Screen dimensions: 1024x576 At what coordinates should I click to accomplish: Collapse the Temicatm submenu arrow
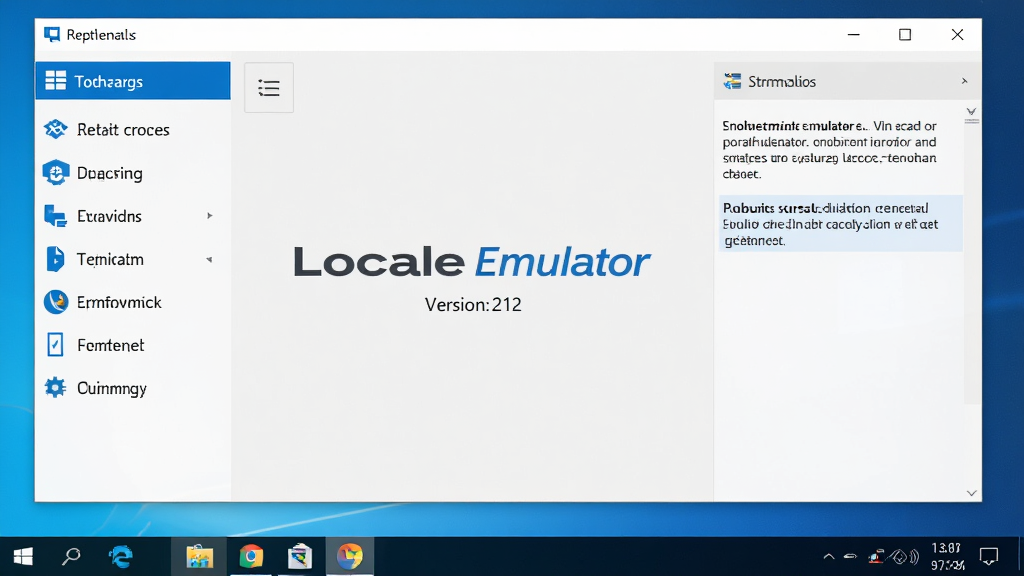pyautogui.click(x=210, y=259)
